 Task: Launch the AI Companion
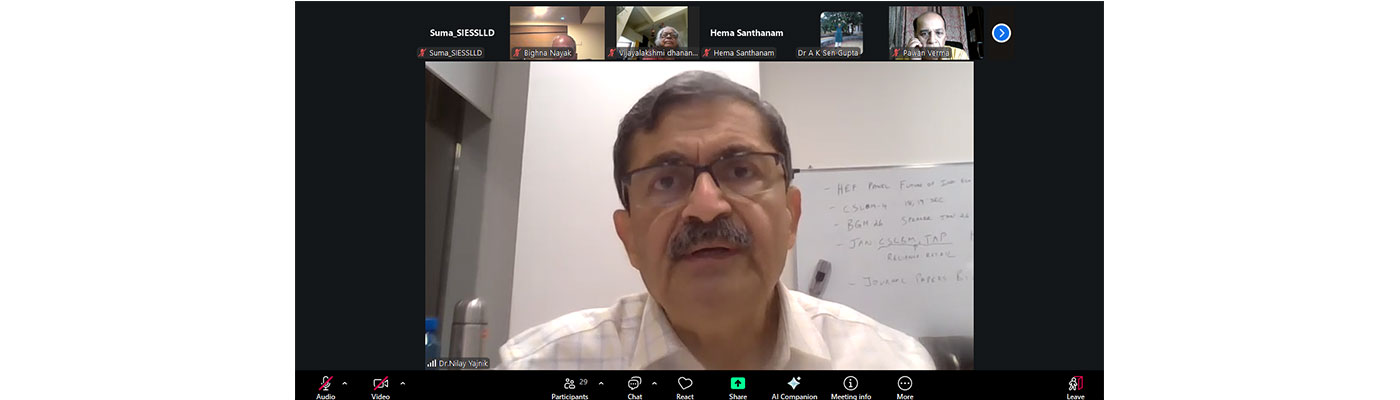pyautogui.click(x=794, y=385)
